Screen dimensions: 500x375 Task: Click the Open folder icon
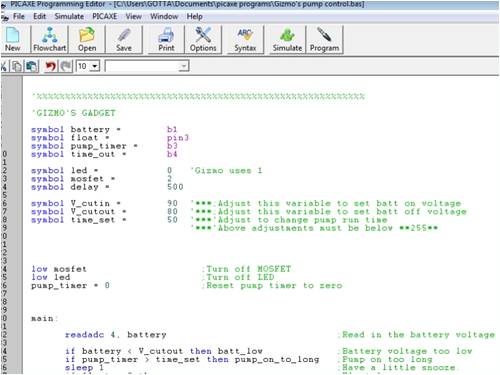[x=87, y=39]
